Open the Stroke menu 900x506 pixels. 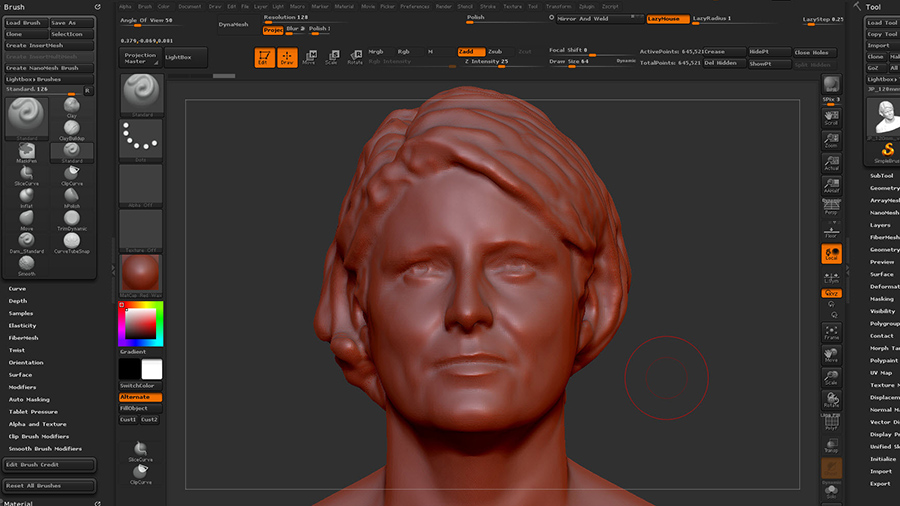[488, 6]
